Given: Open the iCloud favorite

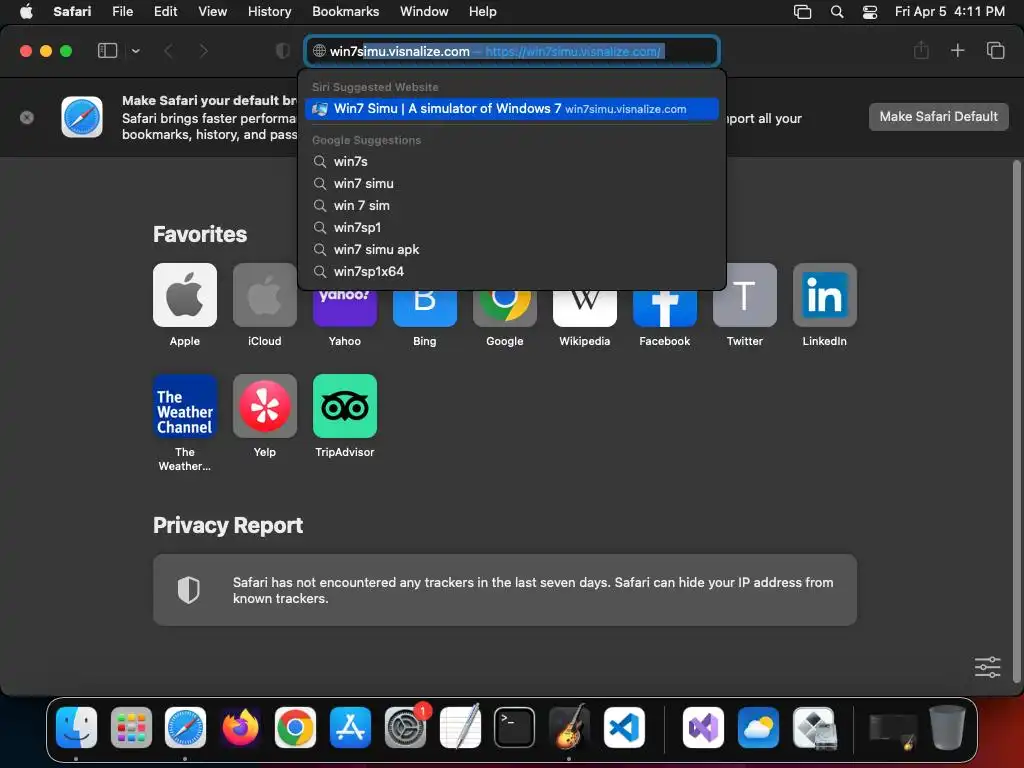Looking at the screenshot, I should click(x=264, y=295).
